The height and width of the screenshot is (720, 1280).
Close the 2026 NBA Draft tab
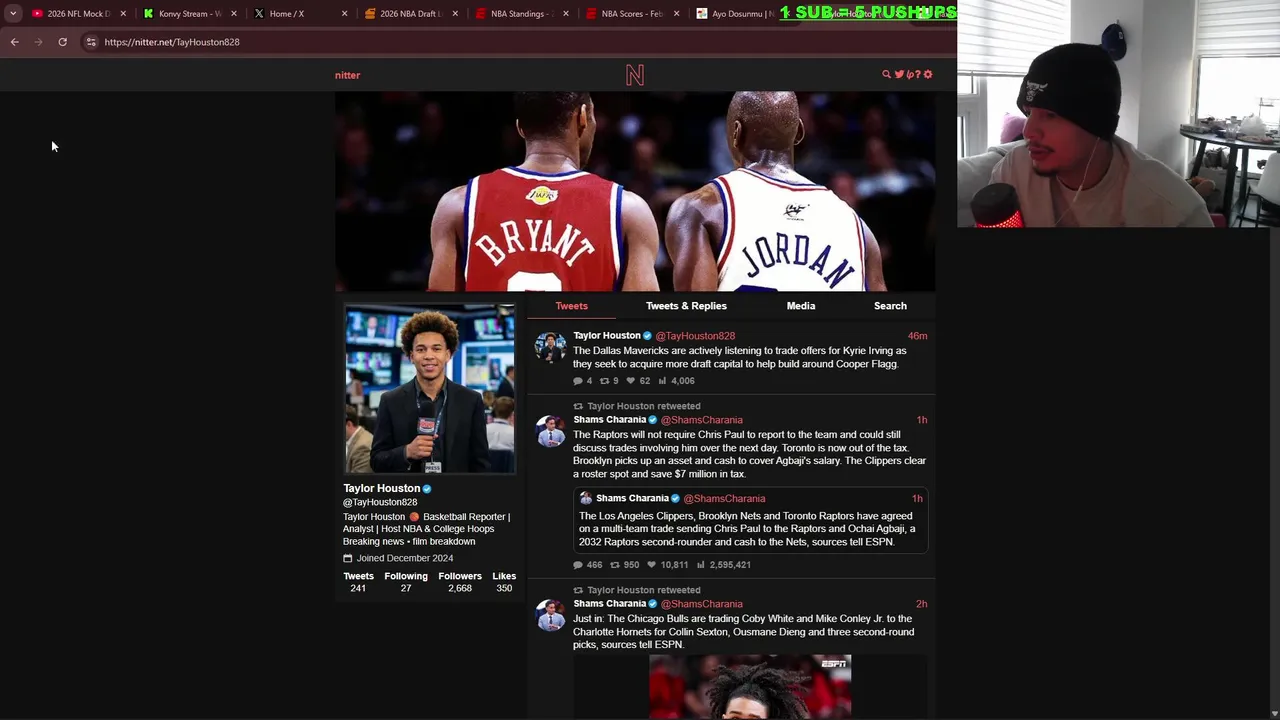[455, 14]
